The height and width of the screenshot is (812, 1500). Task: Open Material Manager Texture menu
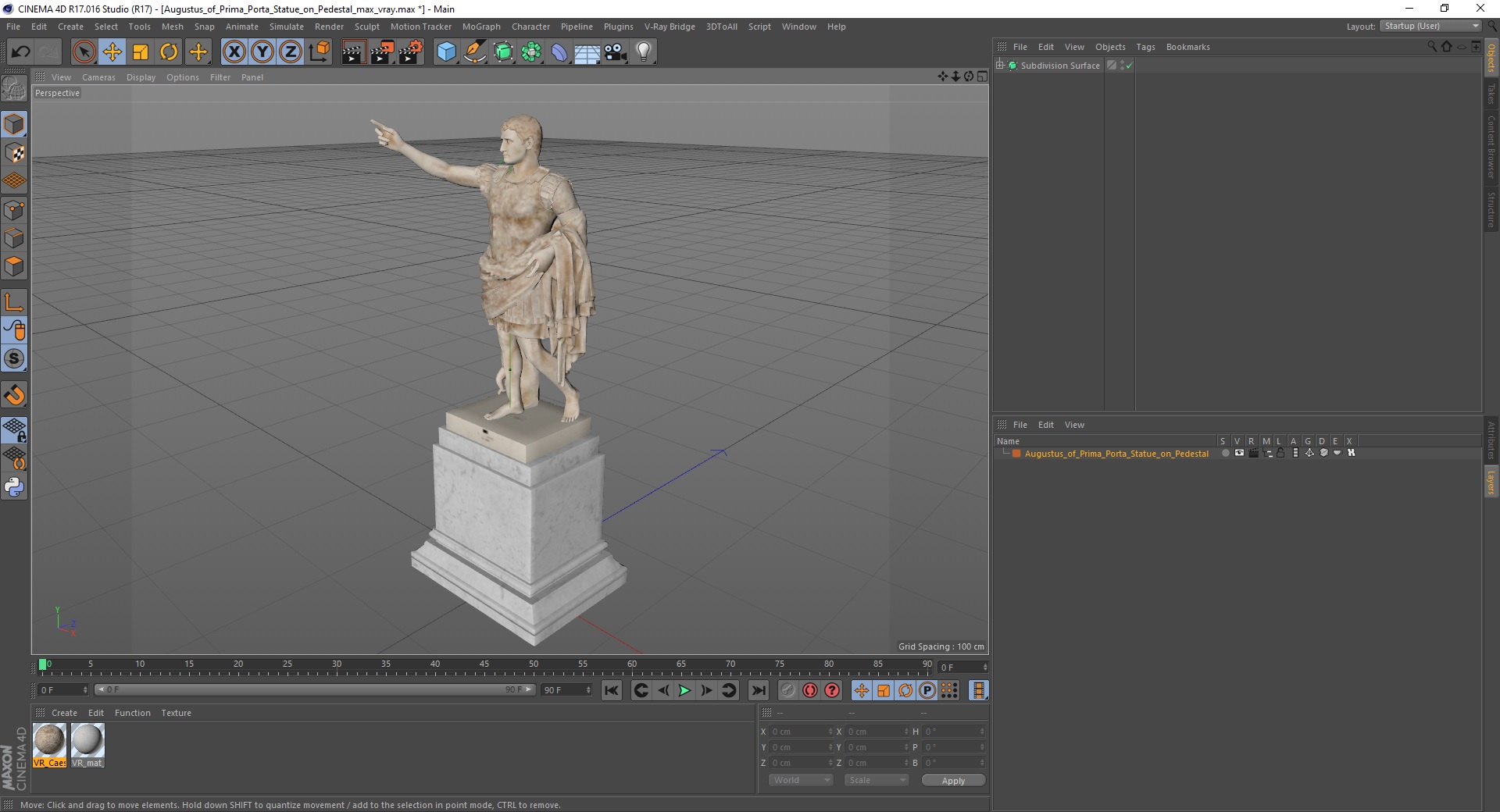pos(176,713)
